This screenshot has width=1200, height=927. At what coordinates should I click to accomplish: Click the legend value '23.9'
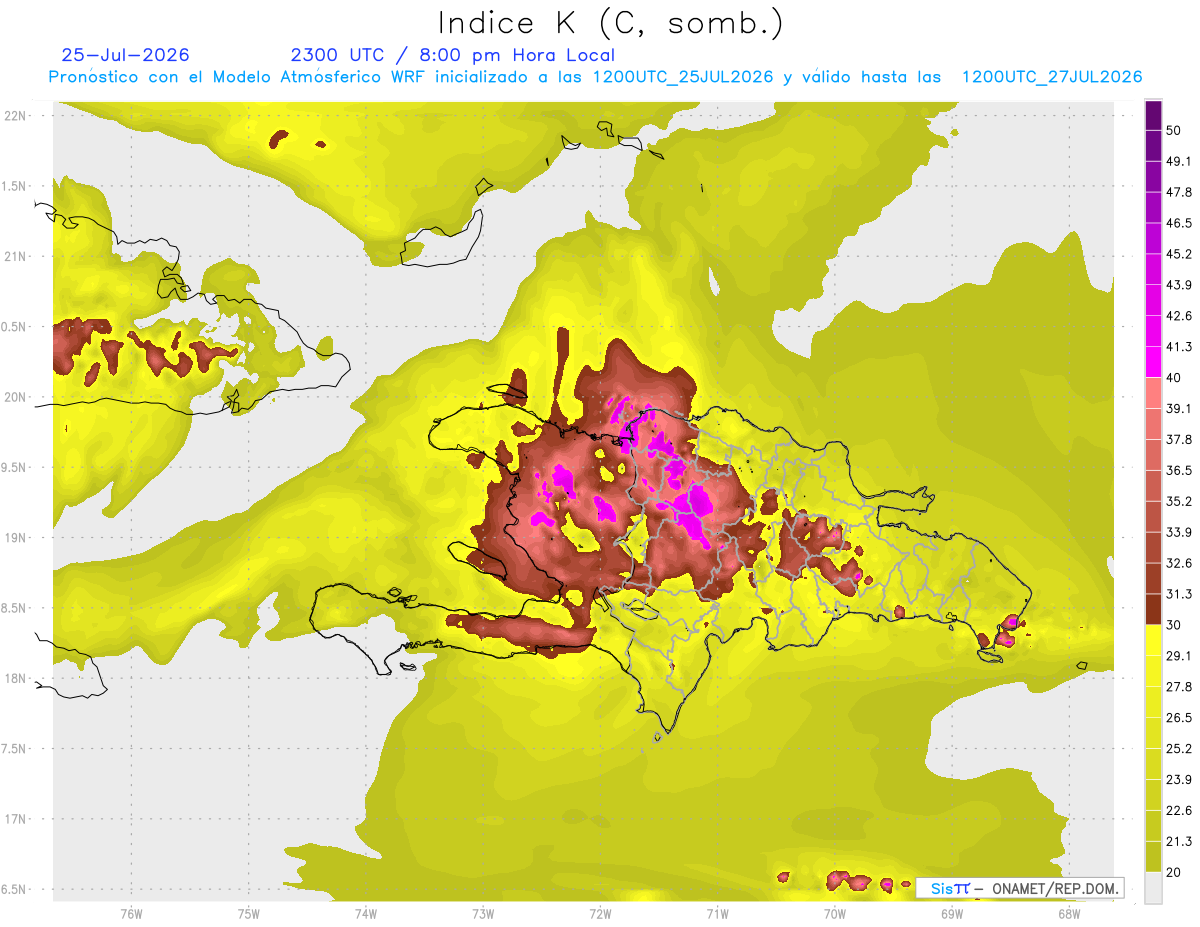pyautogui.click(x=1179, y=780)
